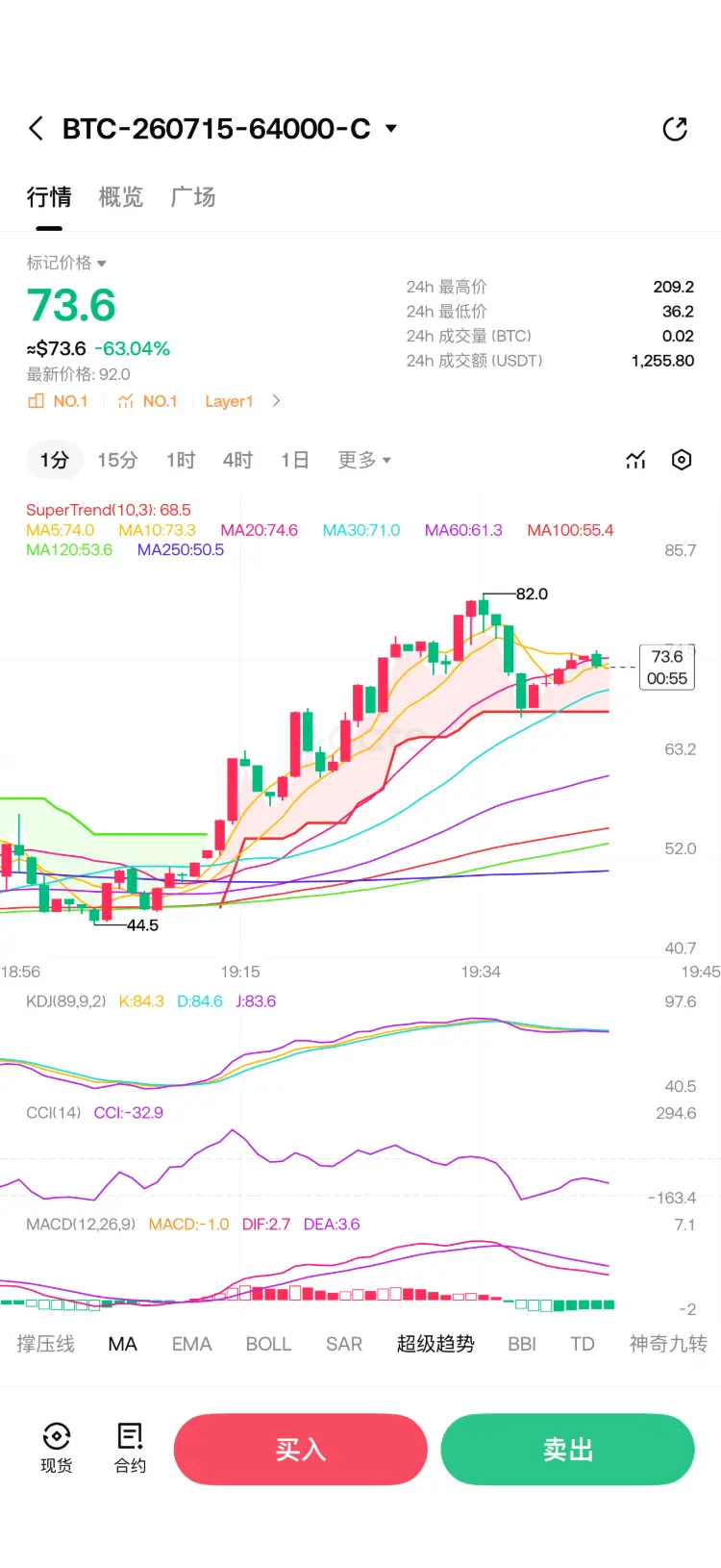The image size is (721, 1568).
Task: Switch to the 行情 tab
Action: (x=49, y=197)
